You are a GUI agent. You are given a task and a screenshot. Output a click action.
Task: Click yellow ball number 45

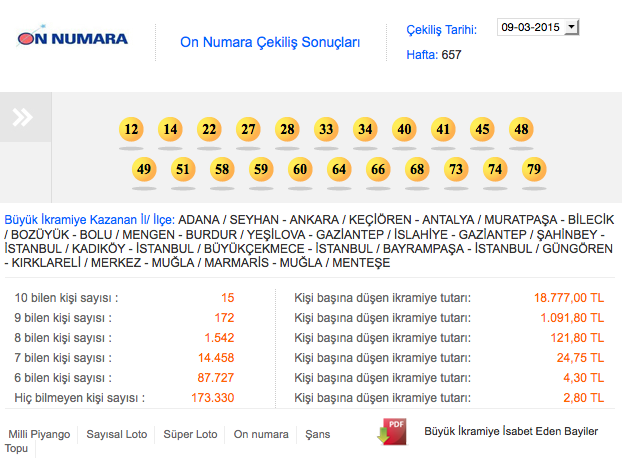coord(482,129)
